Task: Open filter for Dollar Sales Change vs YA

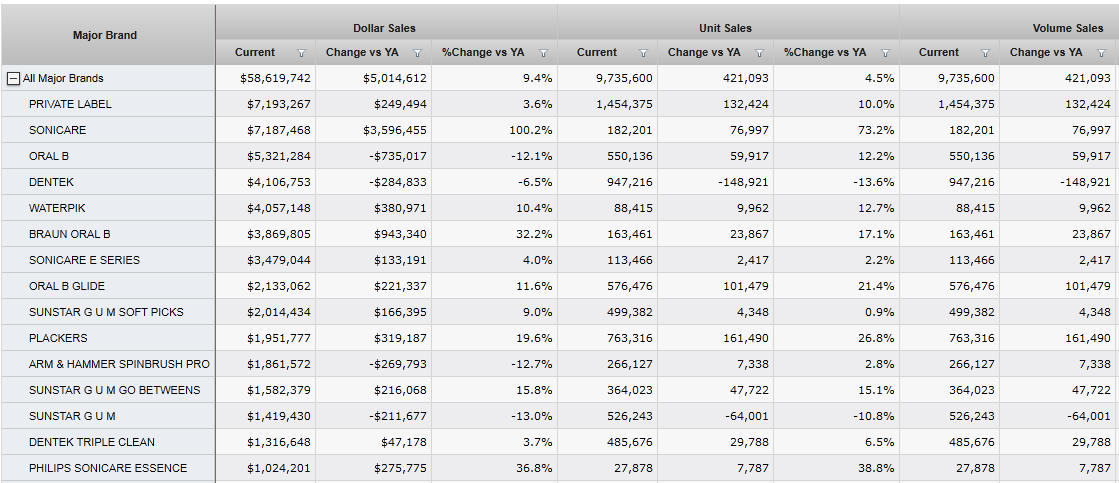Action: tap(417, 53)
